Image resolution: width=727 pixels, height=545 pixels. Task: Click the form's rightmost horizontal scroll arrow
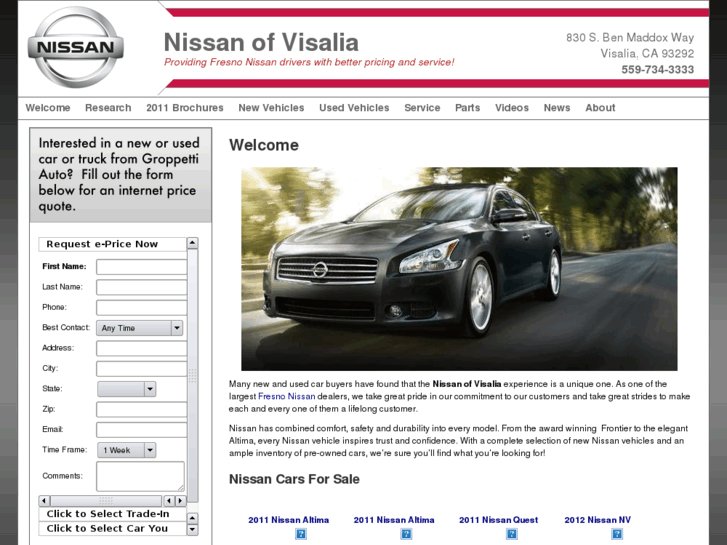181,501
